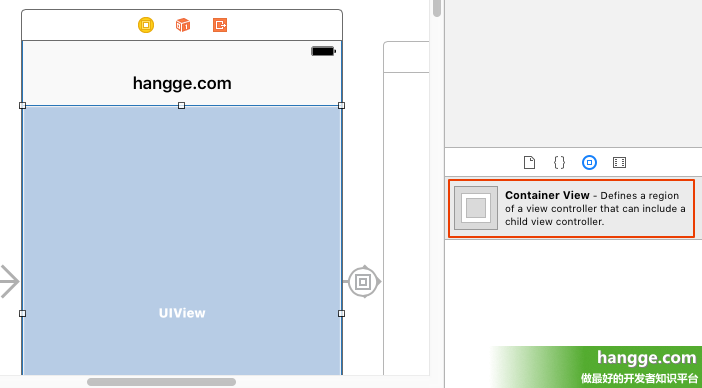Click the vertical scrollbar thumb beside canvas
Viewport: 702px width, 388px height.
click(437, 8)
